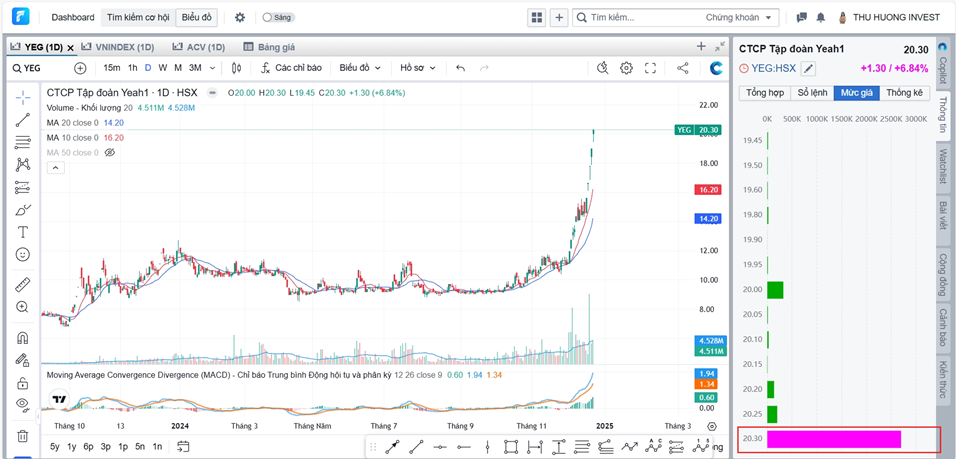Open top navigation settings gear
The width and height of the screenshot is (956, 459).
click(x=240, y=18)
